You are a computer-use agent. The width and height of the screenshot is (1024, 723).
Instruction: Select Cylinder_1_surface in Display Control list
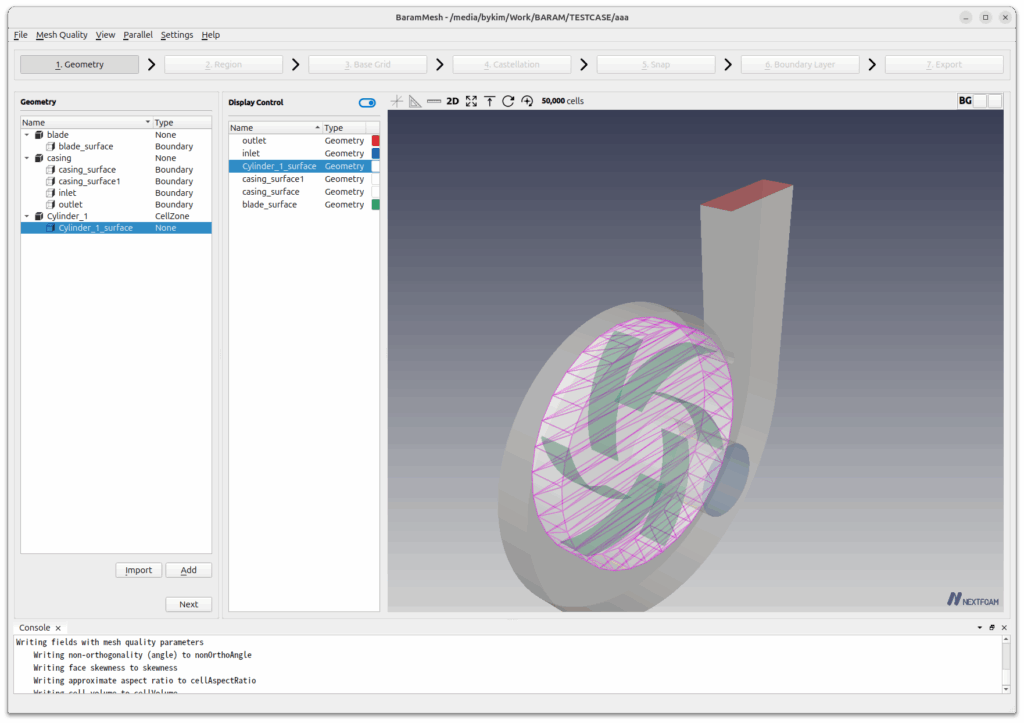(x=304, y=167)
